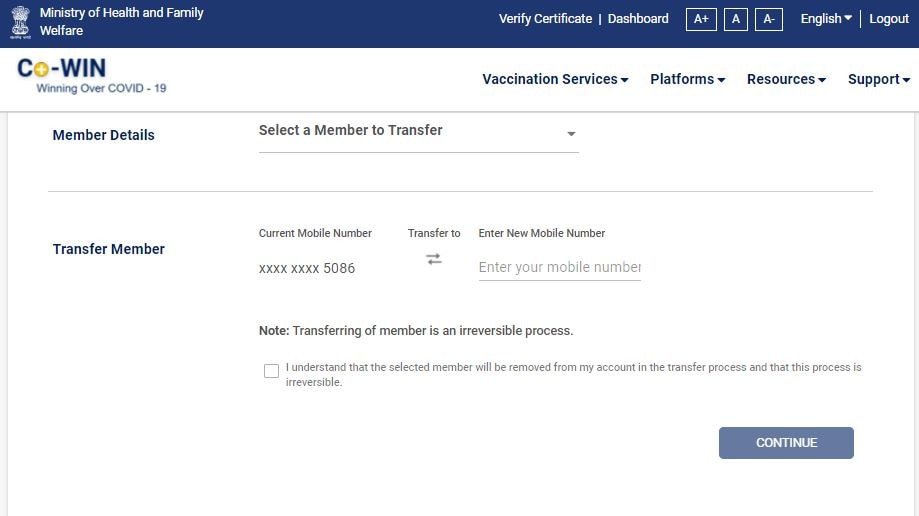
Task: Log out of the account
Action: (889, 19)
